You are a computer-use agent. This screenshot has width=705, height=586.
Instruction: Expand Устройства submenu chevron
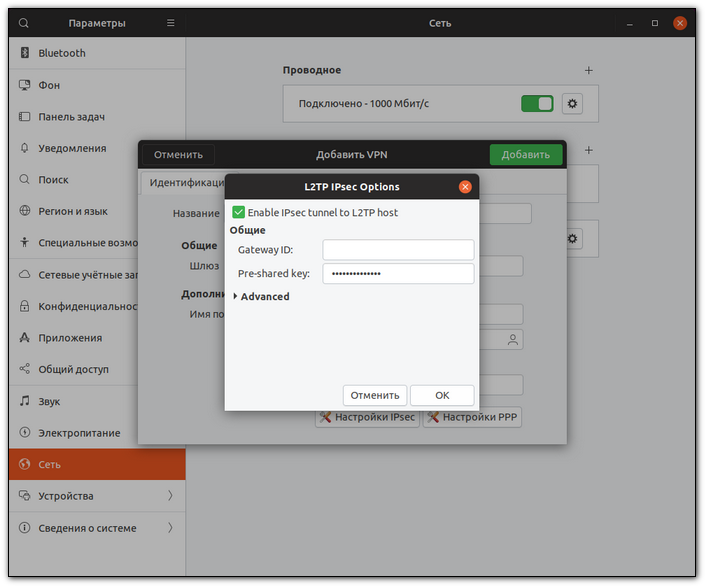coord(170,496)
